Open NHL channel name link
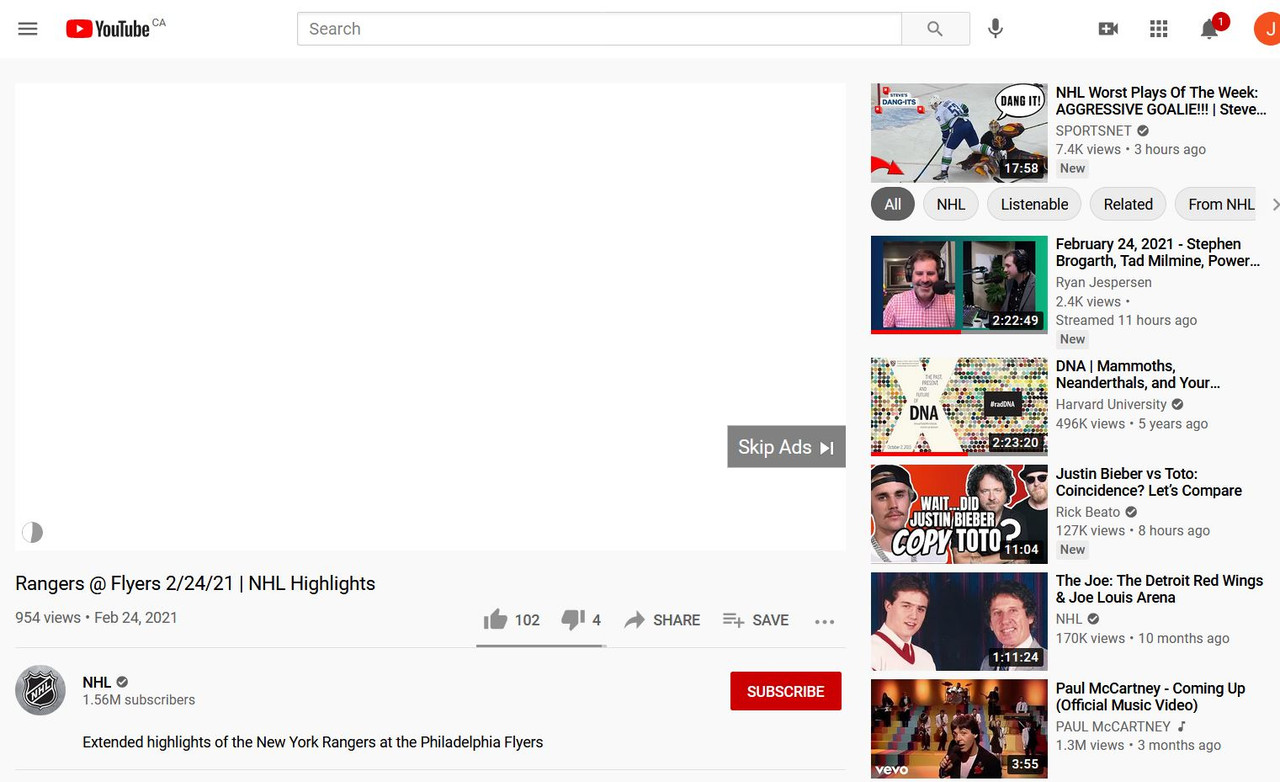The height and width of the screenshot is (782, 1280). [x=97, y=682]
